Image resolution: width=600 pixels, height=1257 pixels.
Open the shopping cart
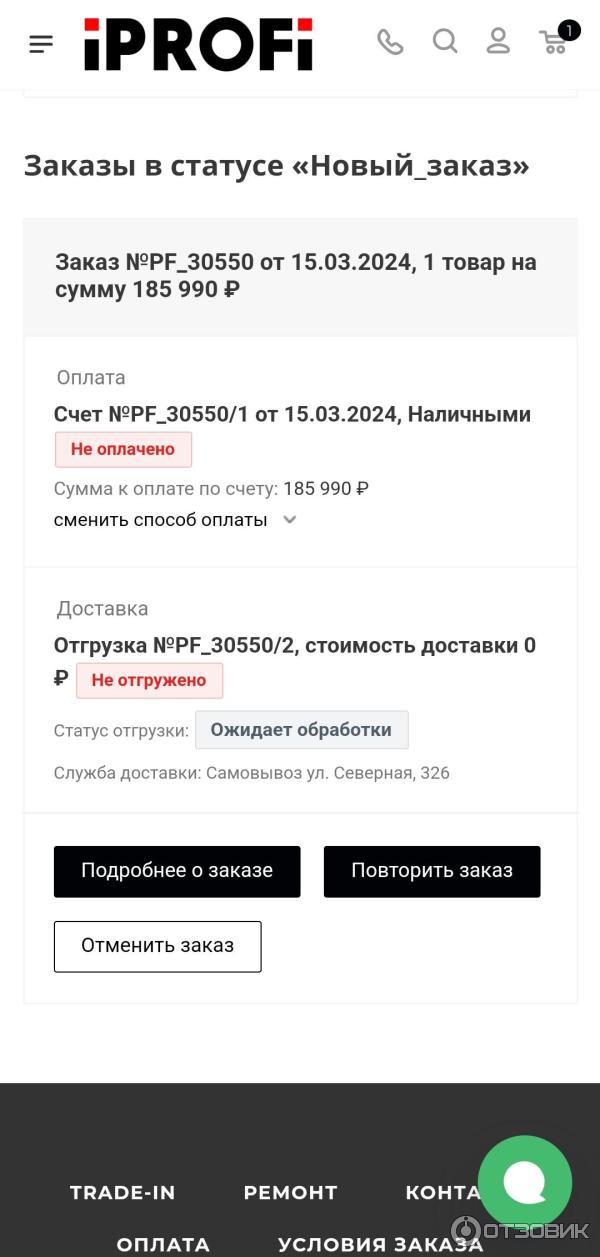(554, 42)
